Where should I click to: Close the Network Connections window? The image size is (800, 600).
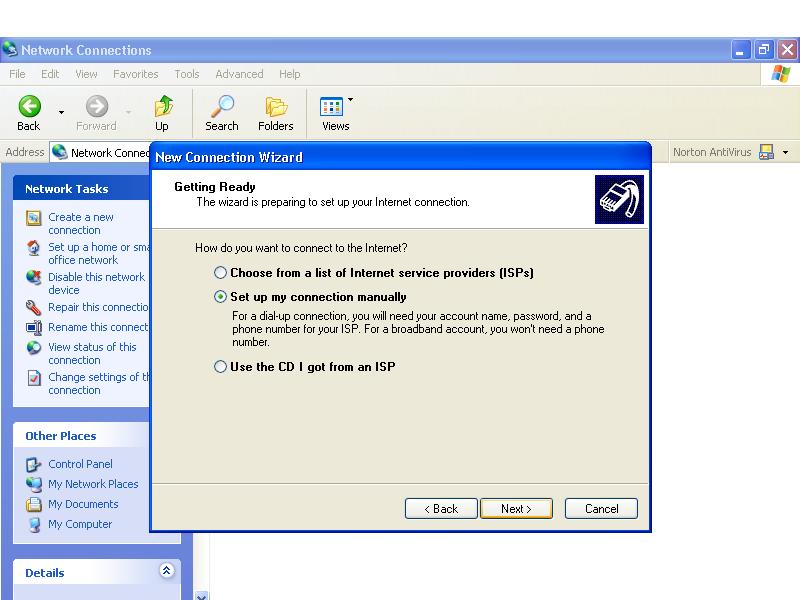pos(787,50)
